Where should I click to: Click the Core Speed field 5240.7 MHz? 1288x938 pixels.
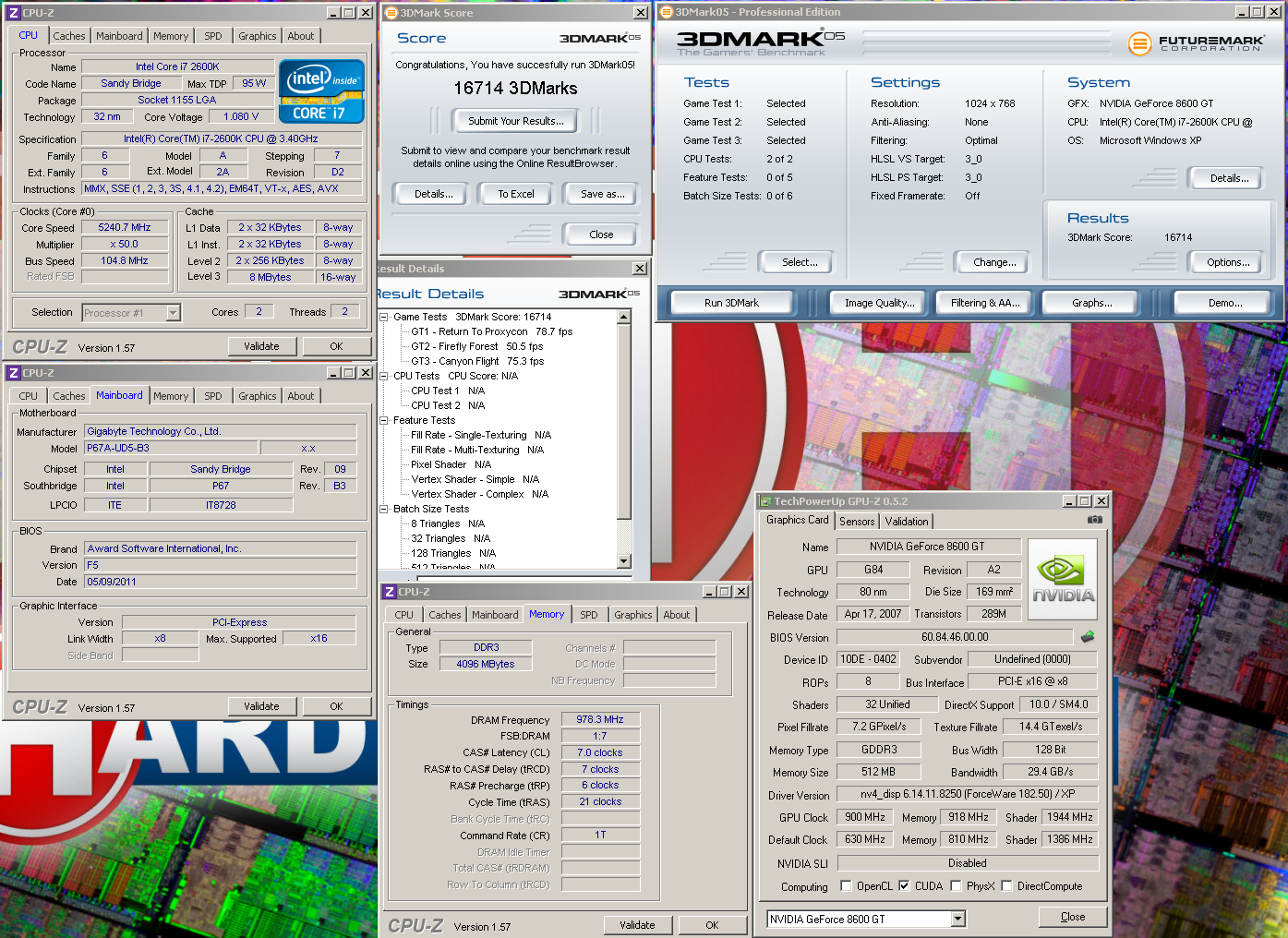[125, 227]
